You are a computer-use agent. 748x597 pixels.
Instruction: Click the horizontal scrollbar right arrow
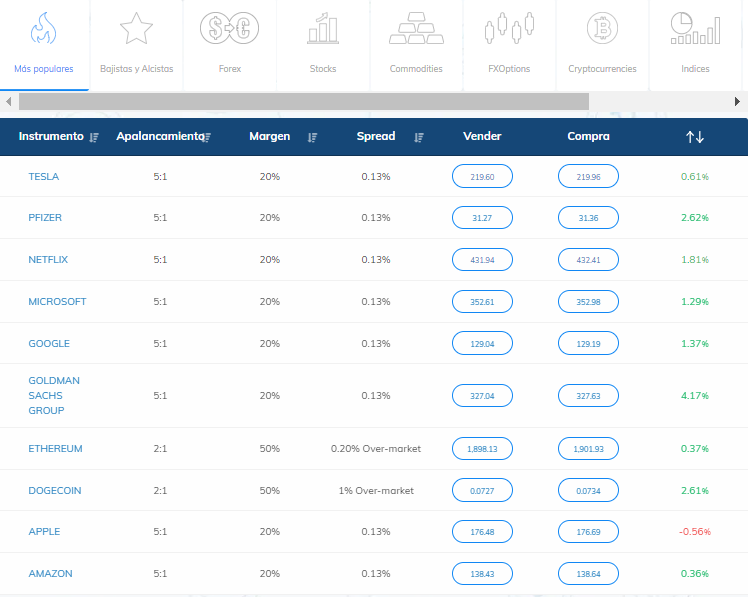738,102
